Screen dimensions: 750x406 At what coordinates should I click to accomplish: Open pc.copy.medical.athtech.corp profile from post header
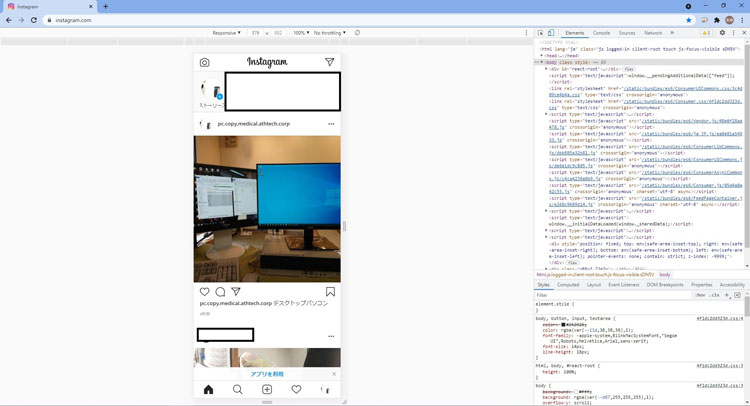click(x=254, y=124)
